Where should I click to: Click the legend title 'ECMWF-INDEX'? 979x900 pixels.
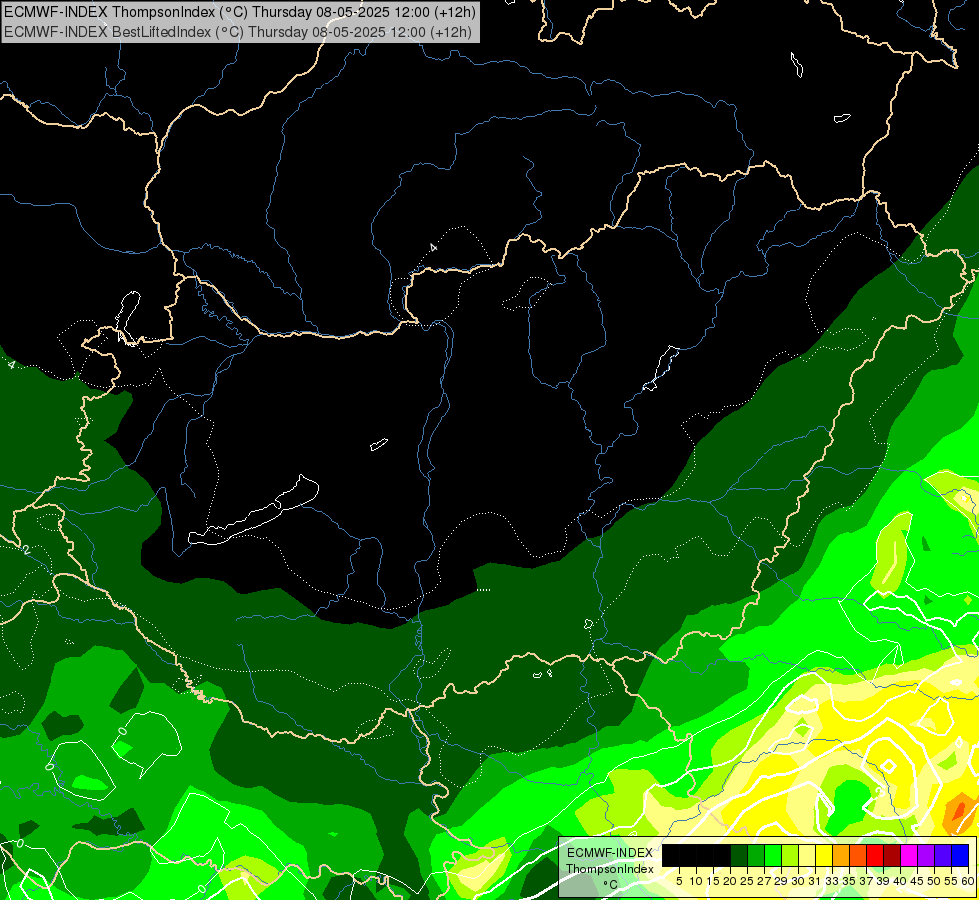pyautogui.click(x=610, y=853)
